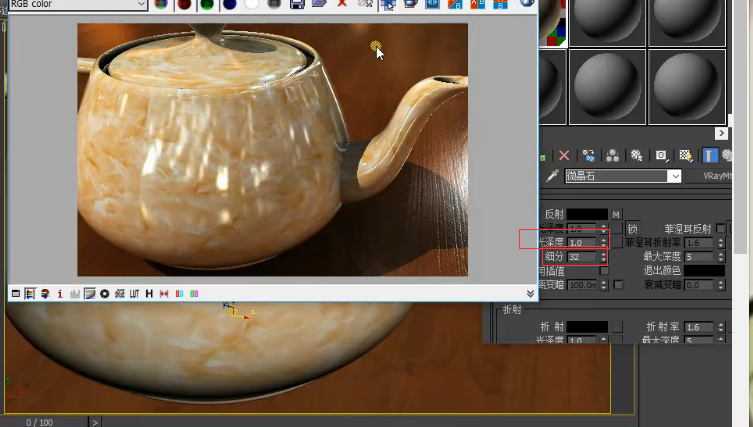The height and width of the screenshot is (427, 753).
Task: Click the red X reset material icon
Action: (x=564, y=155)
